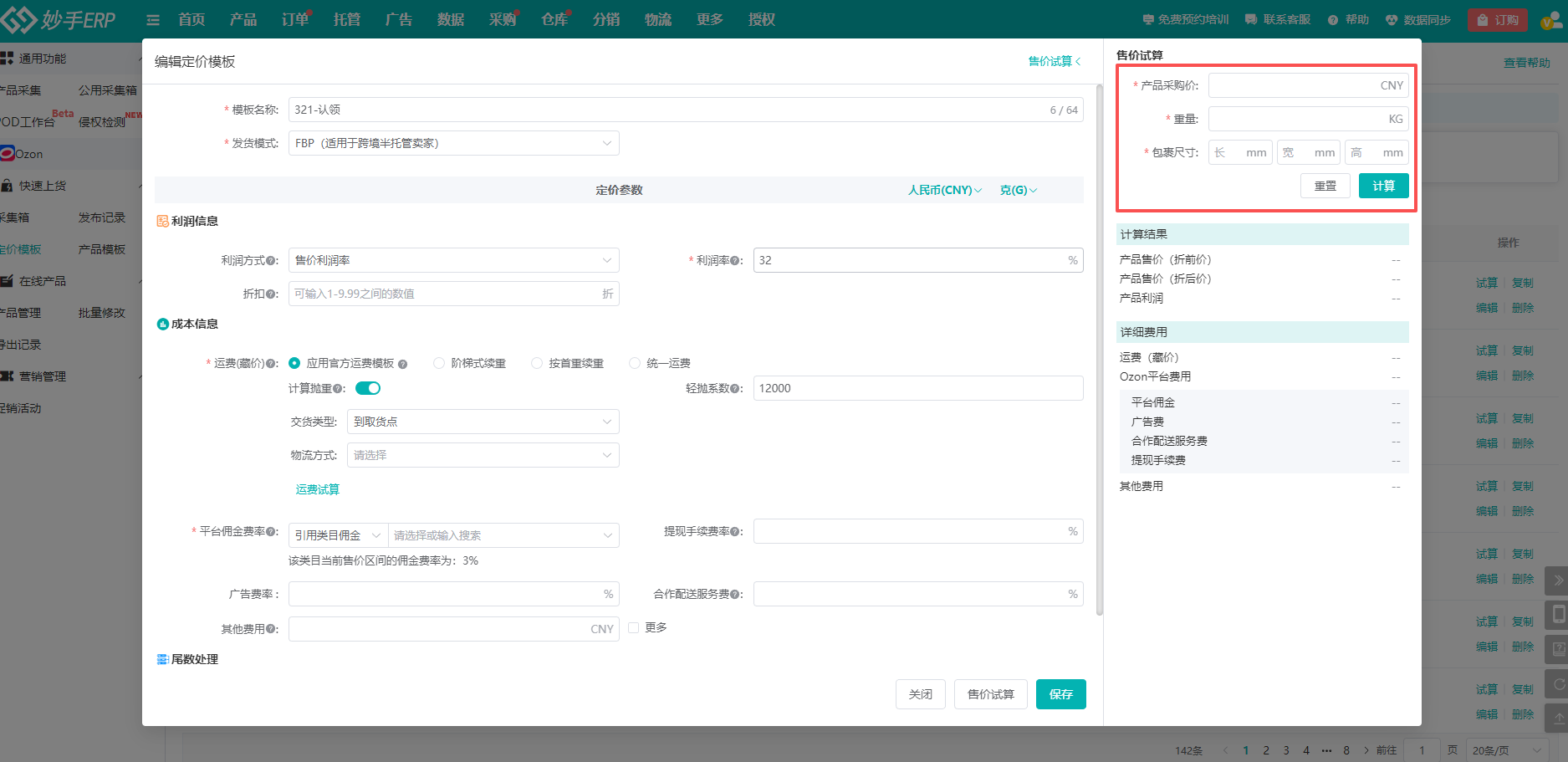This screenshot has width=1568, height=762.
Task: Click the 保存 button
Action: tap(1060, 694)
